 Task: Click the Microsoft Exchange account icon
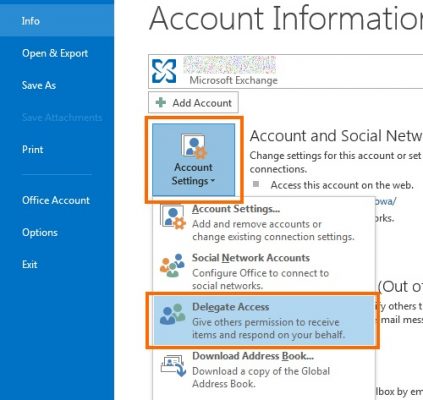(164, 71)
